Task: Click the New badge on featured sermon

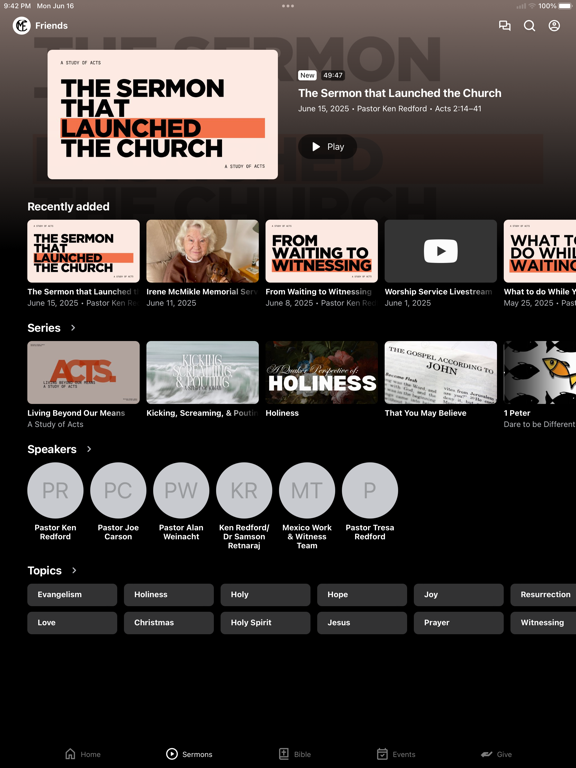Action: point(307,75)
